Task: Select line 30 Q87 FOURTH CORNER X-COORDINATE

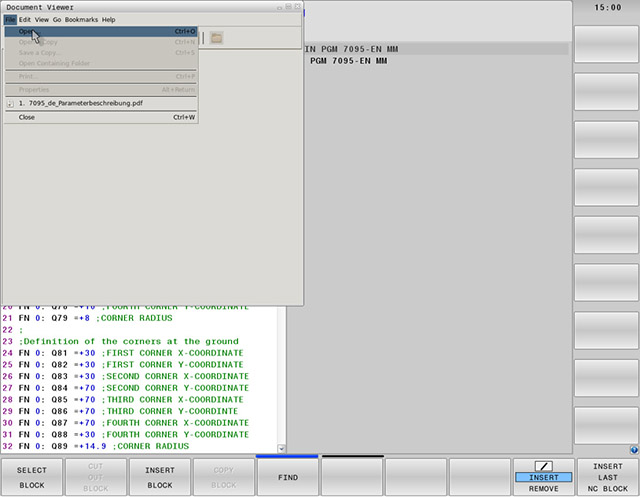Action: point(125,423)
